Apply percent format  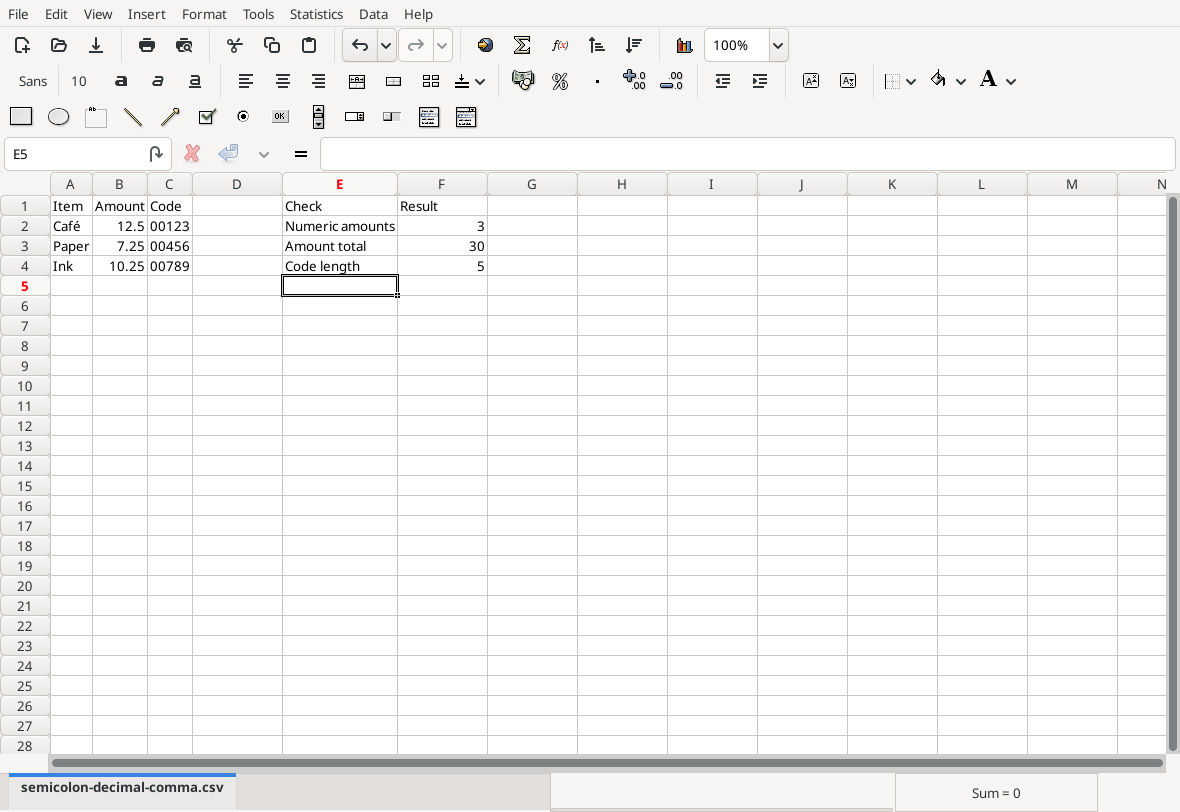click(x=560, y=81)
